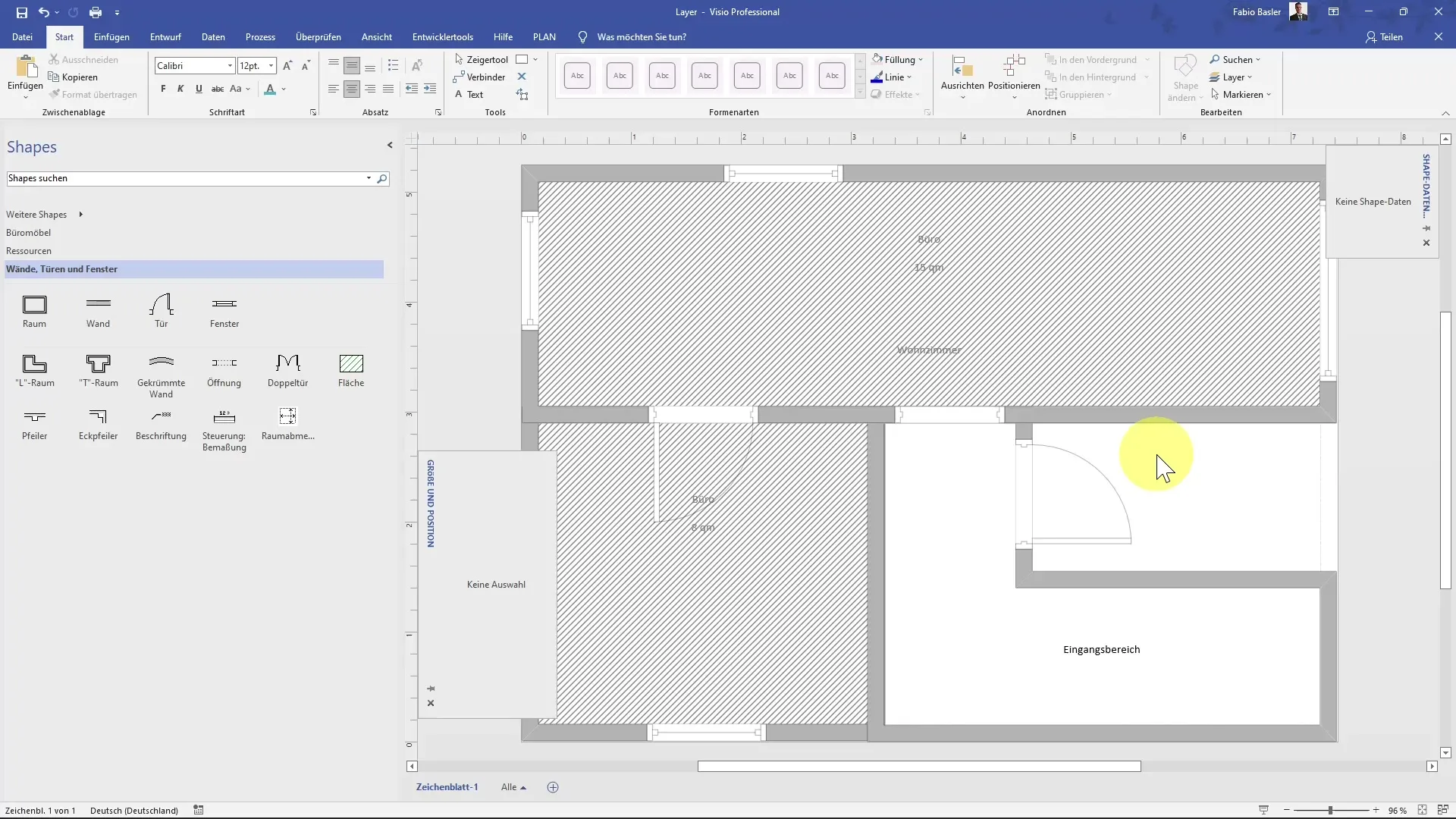Screen dimensions: 1456x819
Task: Choose the Fenster shape
Action: 224,312
